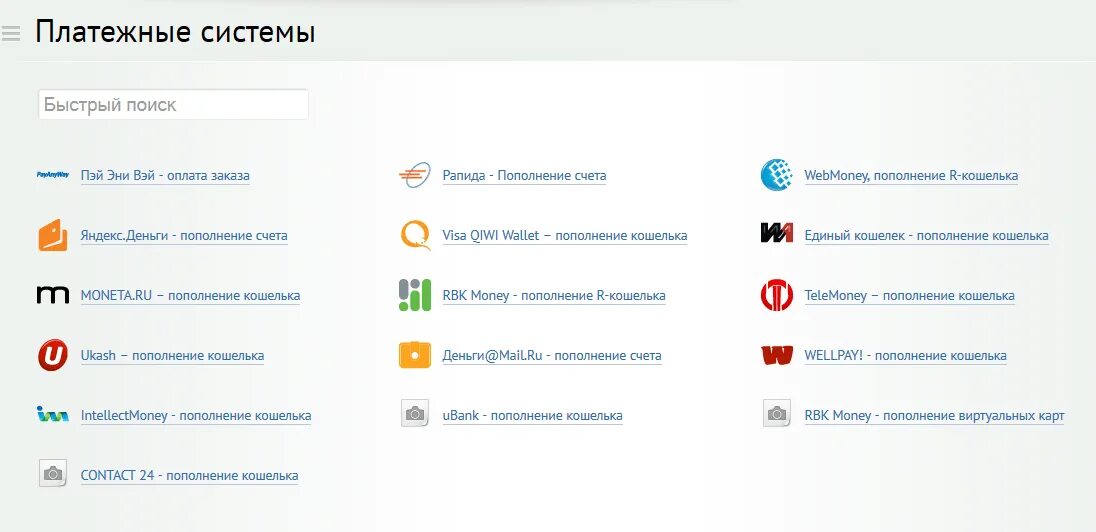This screenshot has height=532, width=1096.
Task: Open TeleMoney – пополнение кошелька link
Action: [x=909, y=296]
